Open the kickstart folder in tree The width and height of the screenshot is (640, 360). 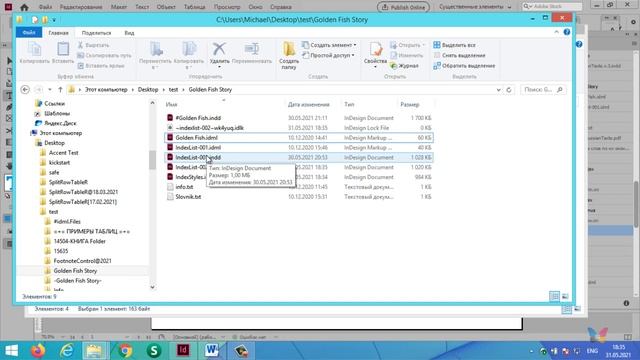coord(59,162)
